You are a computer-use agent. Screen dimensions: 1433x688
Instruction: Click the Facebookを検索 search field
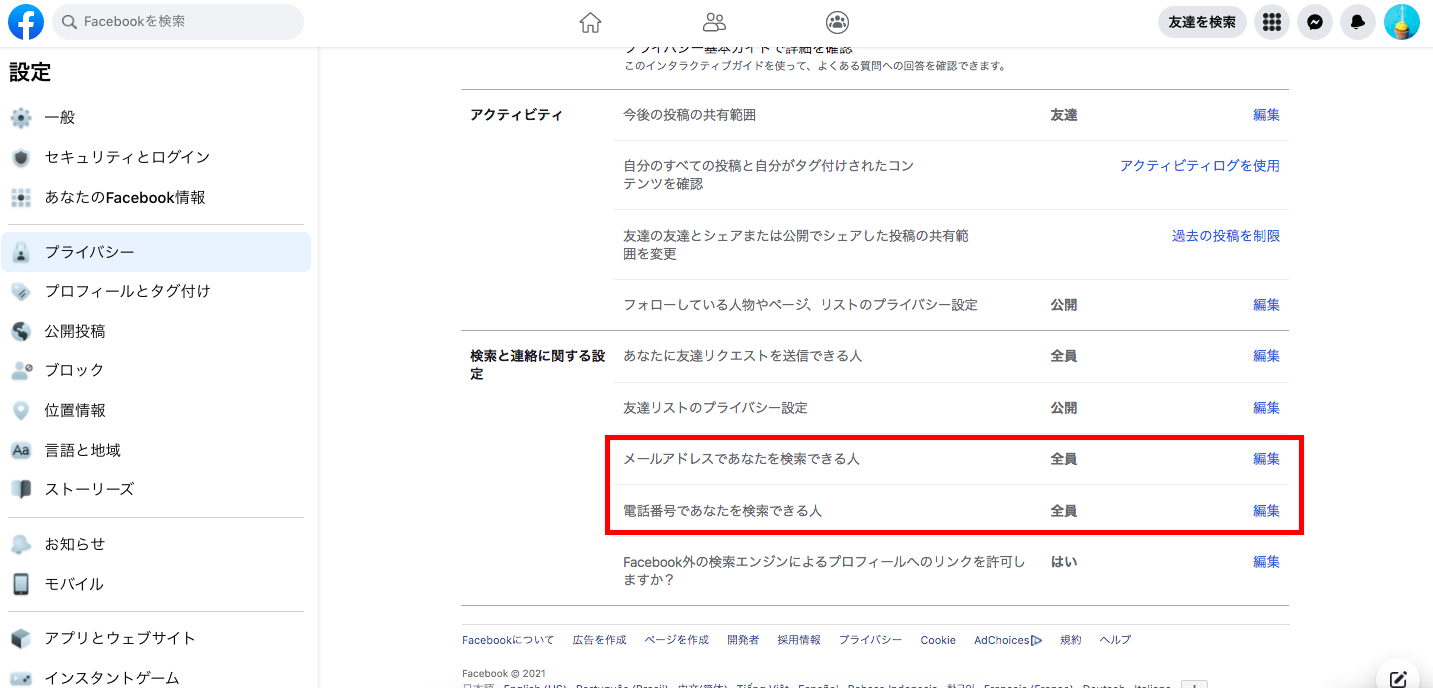[x=178, y=22]
